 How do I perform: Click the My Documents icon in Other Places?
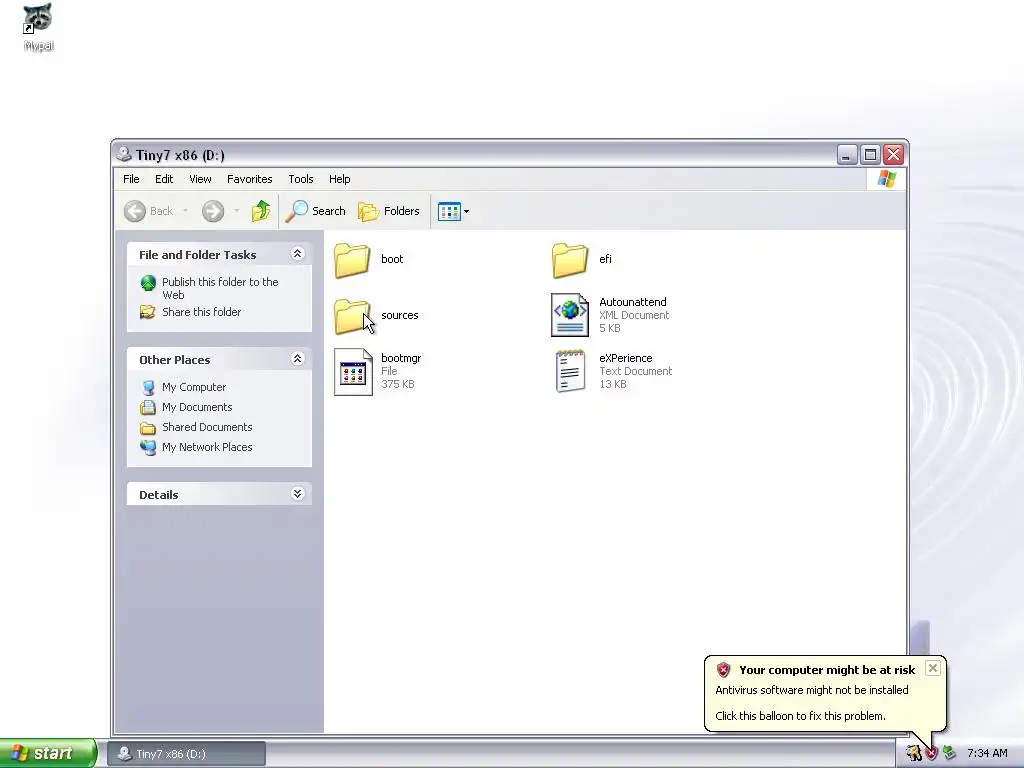148,408
